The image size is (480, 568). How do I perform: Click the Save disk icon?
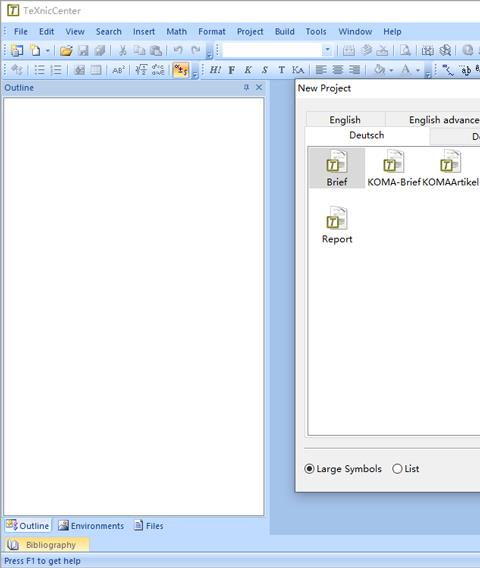(83, 50)
